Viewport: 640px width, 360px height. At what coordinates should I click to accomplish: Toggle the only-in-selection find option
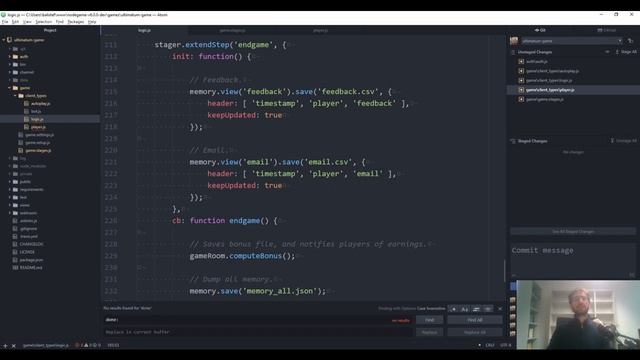coord(476,309)
